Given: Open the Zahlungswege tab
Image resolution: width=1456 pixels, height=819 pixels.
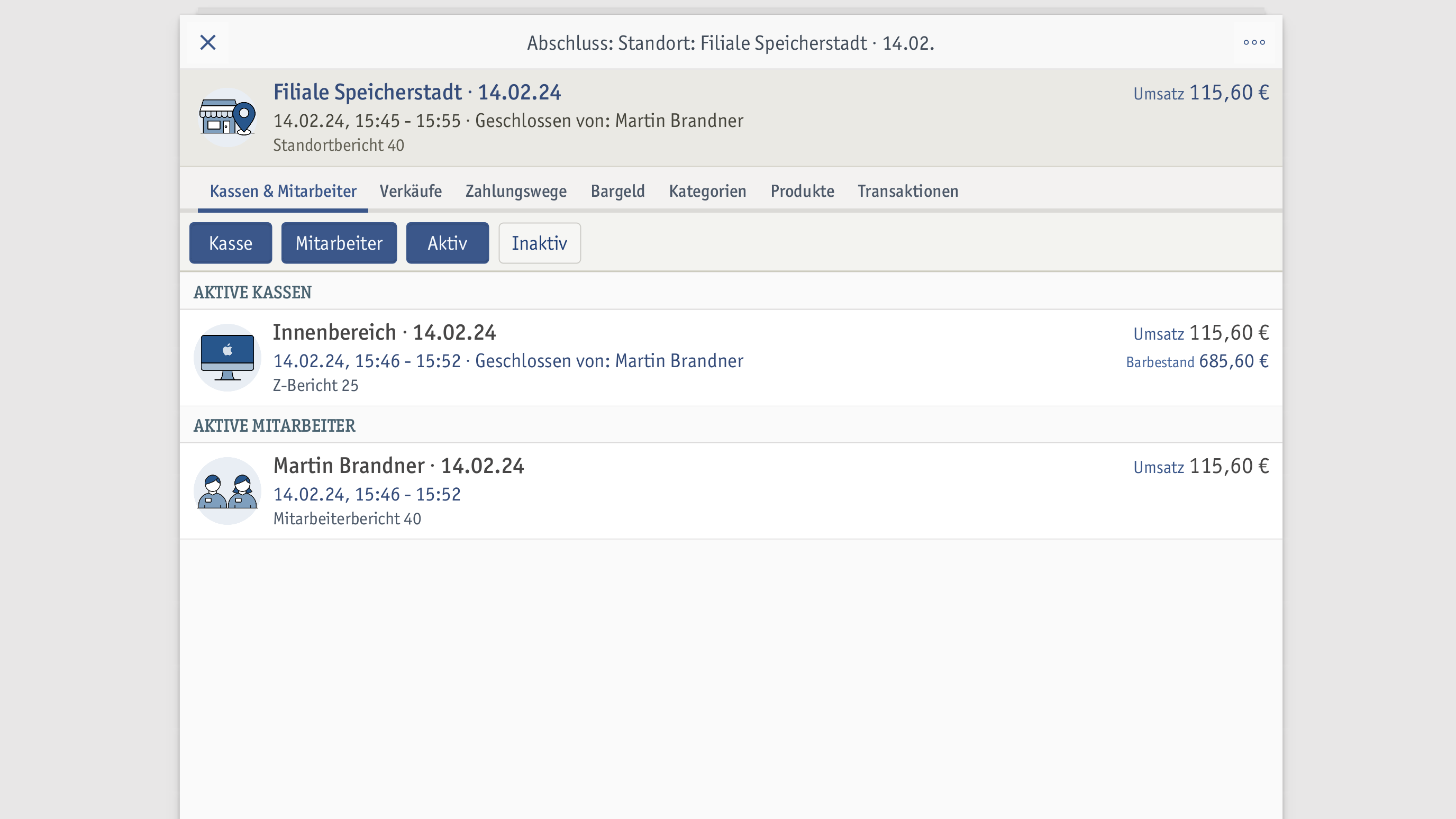Looking at the screenshot, I should pyautogui.click(x=516, y=191).
